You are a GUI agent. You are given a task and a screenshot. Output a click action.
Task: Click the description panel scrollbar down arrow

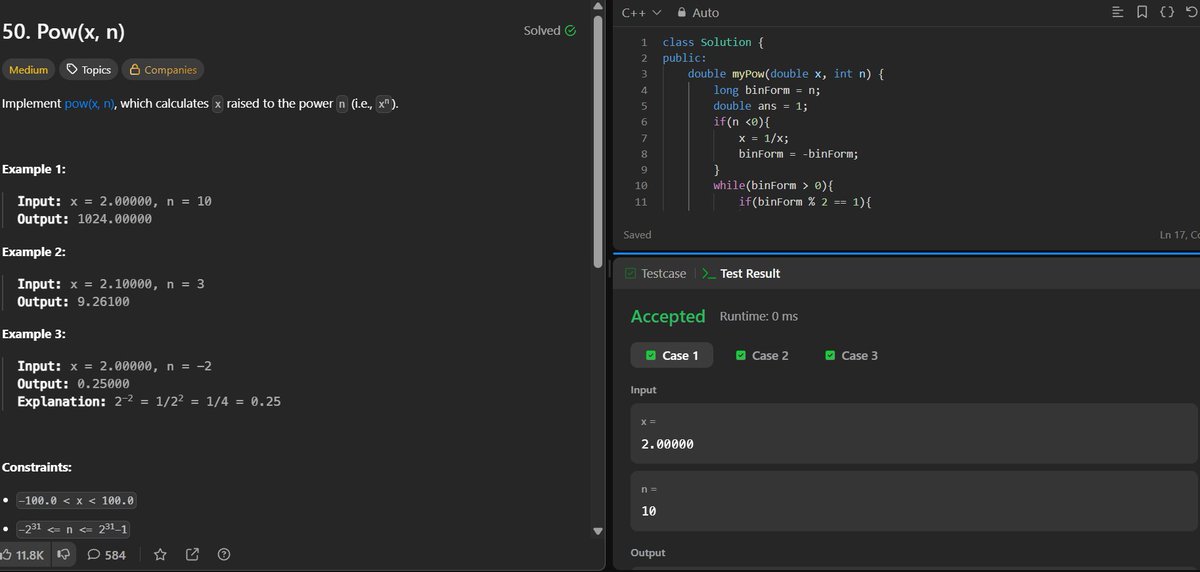[599, 531]
